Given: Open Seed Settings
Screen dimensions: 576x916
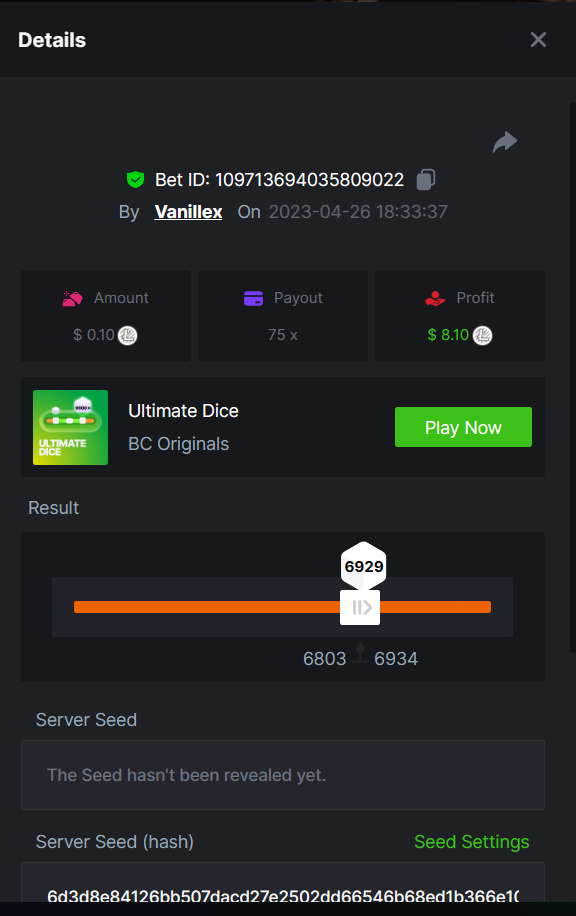Looking at the screenshot, I should coord(471,842).
